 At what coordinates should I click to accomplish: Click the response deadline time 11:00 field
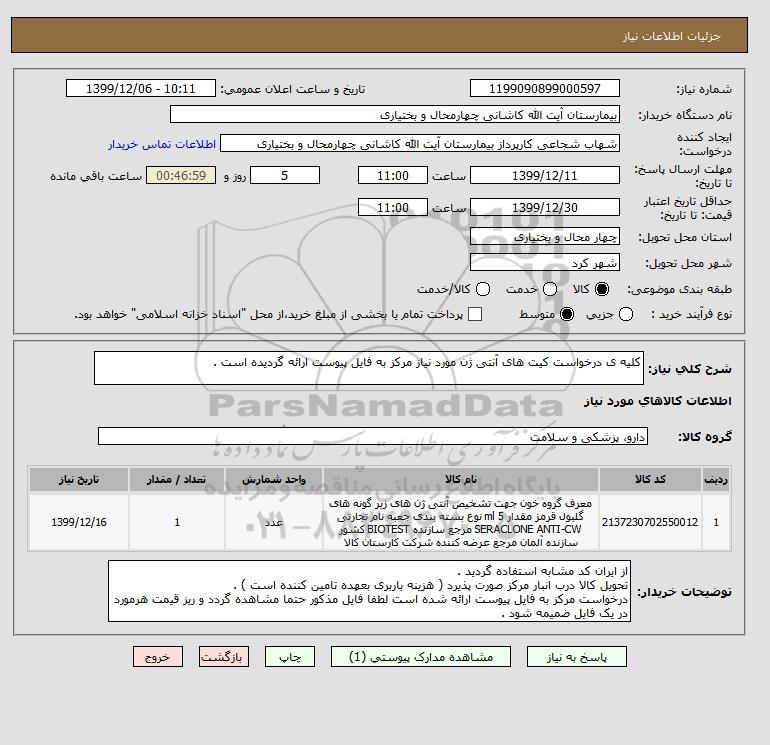tap(393, 175)
